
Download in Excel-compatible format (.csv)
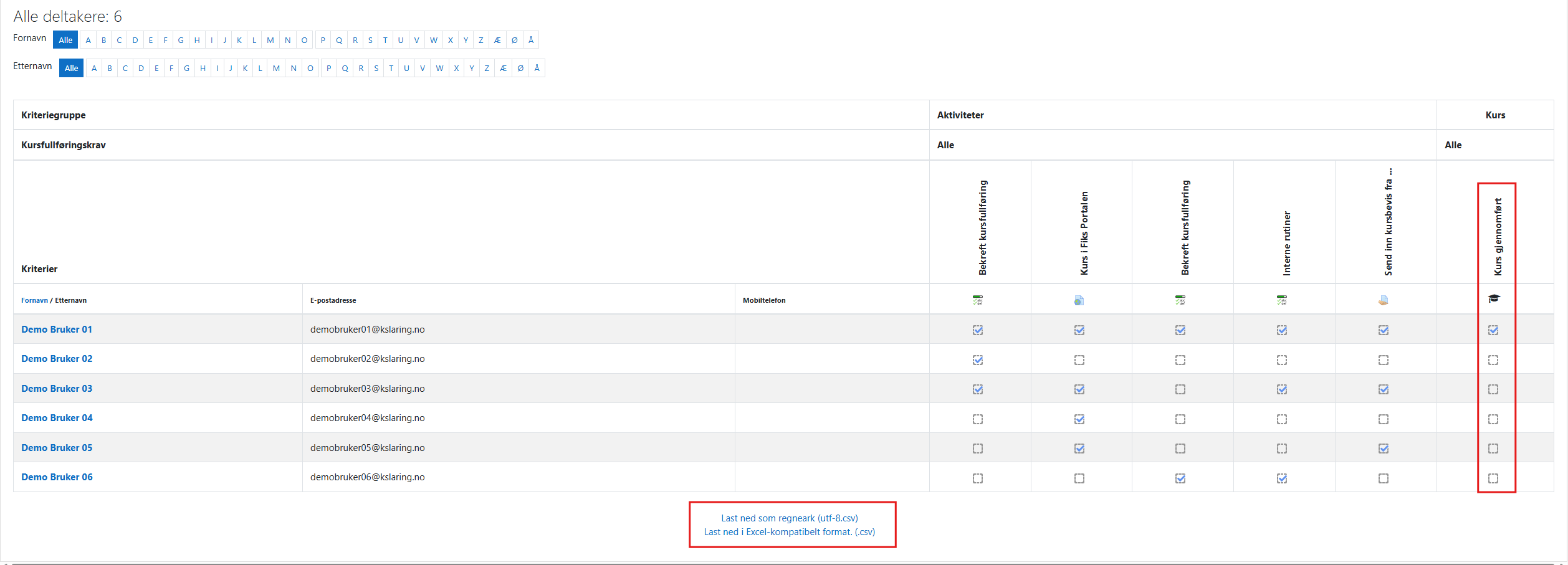[789, 532]
